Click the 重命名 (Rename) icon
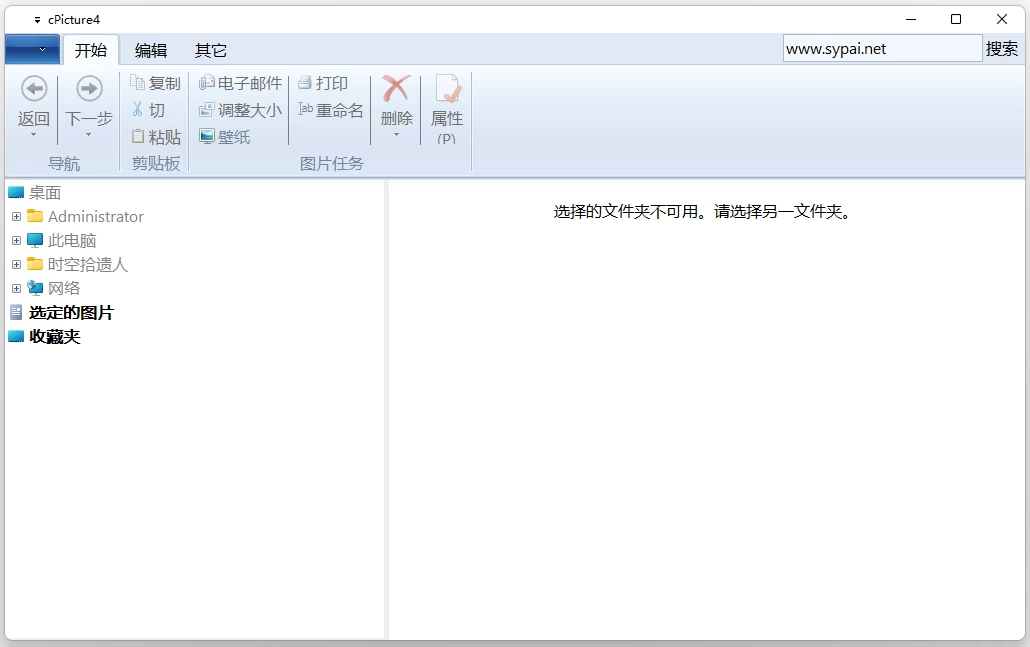Image resolution: width=1030 pixels, height=647 pixels. pyautogui.click(x=330, y=110)
